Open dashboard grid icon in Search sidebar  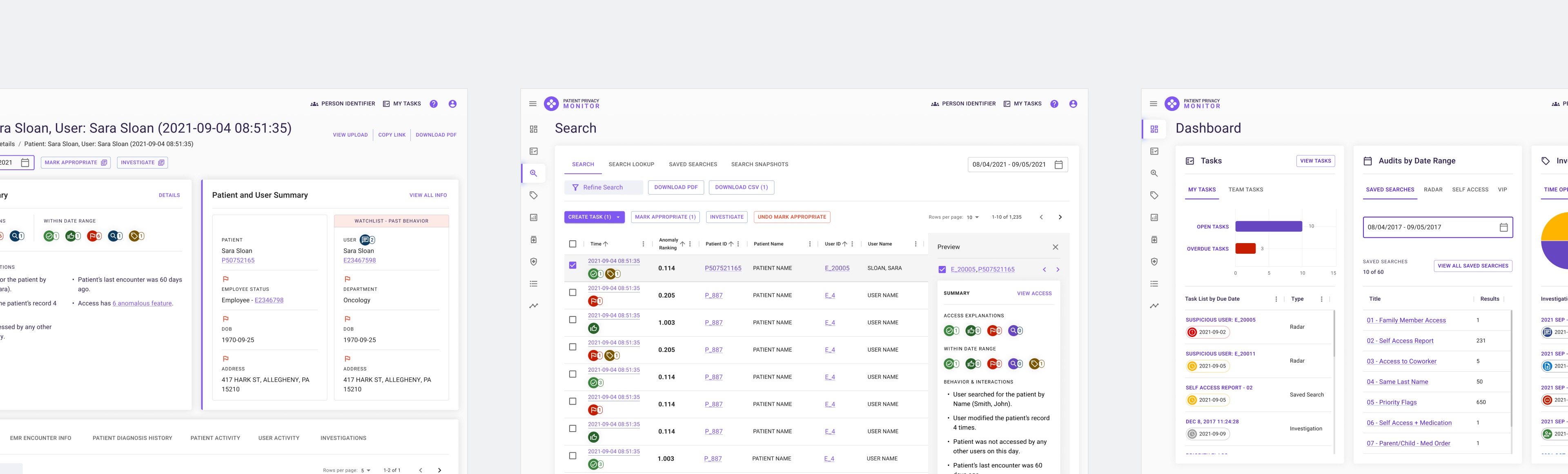[534, 129]
